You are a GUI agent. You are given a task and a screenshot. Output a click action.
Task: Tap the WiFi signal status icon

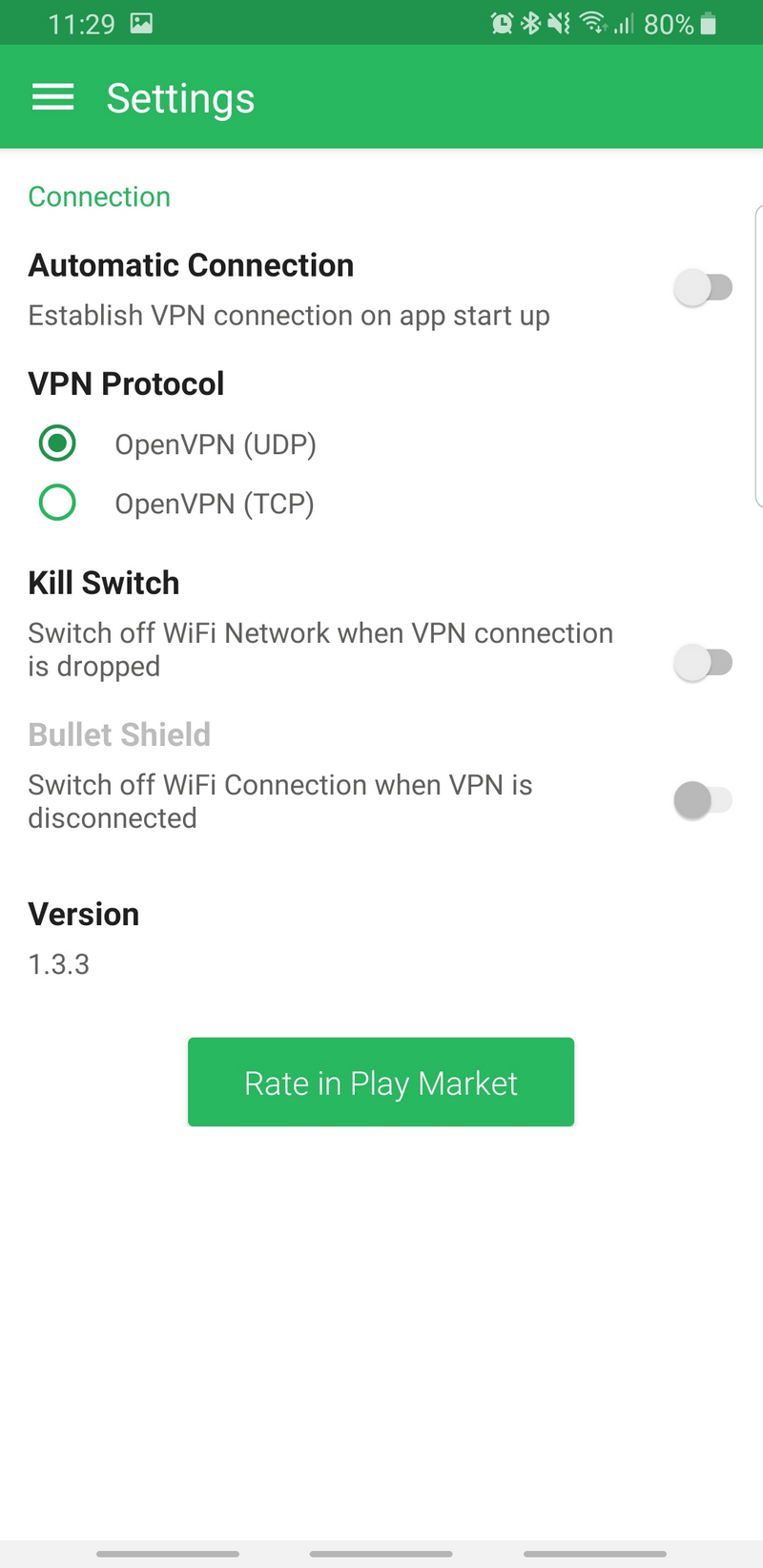[593, 23]
